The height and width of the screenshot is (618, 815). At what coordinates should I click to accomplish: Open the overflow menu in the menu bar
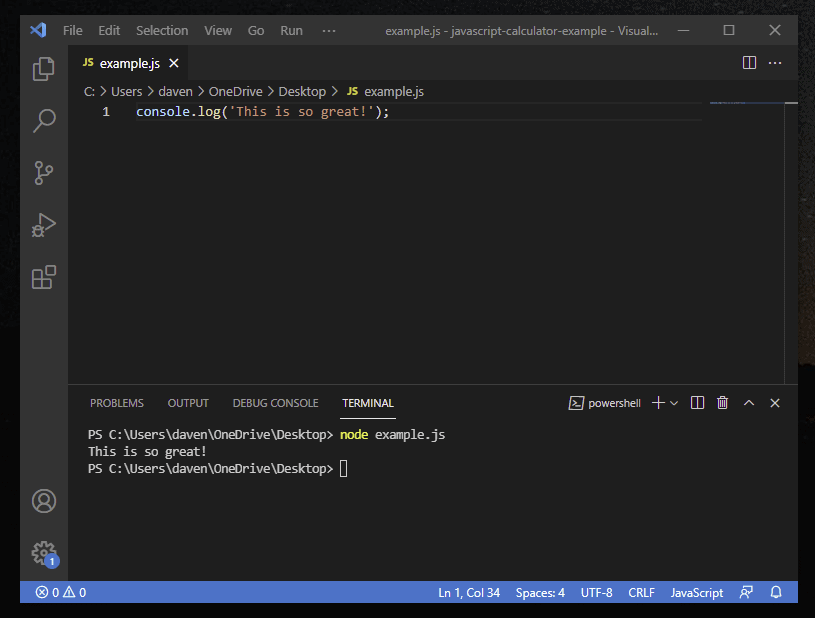[329, 30]
